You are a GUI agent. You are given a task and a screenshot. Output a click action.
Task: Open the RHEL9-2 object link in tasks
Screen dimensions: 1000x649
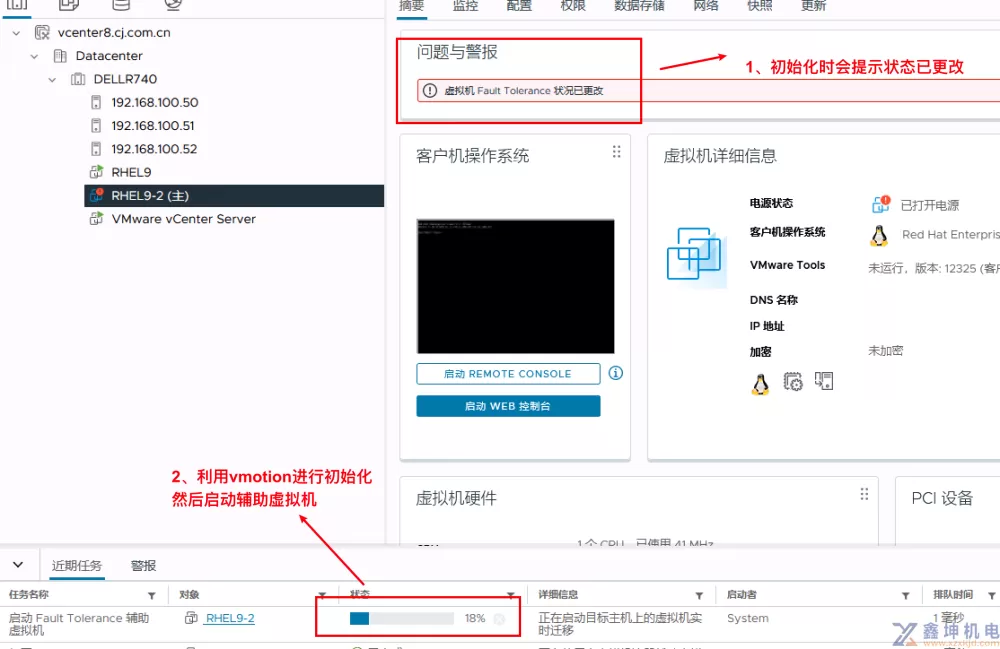click(230, 618)
